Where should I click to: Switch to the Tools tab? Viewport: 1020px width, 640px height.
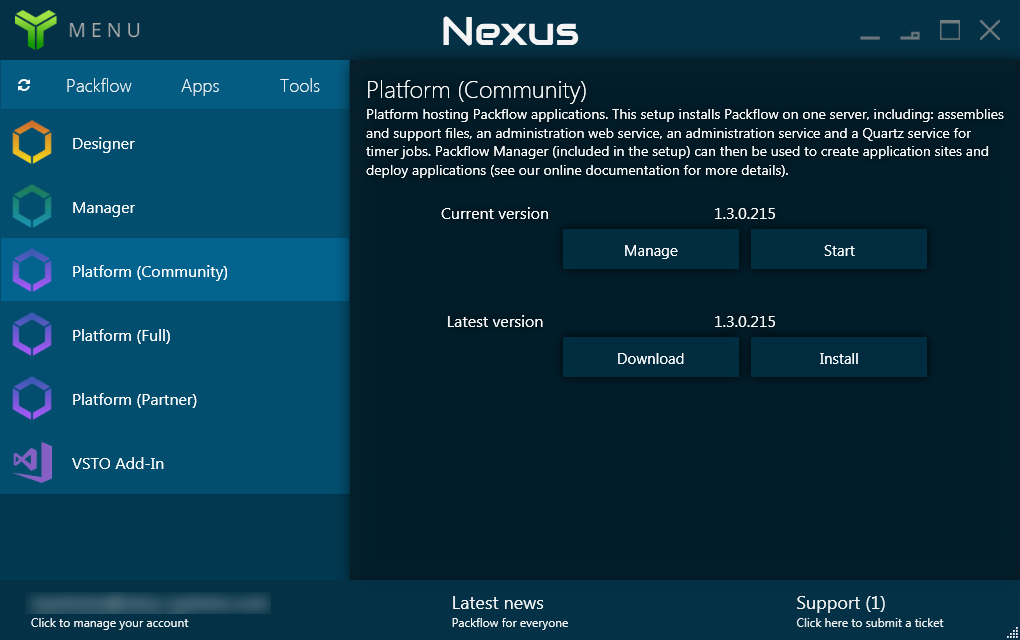click(x=300, y=86)
